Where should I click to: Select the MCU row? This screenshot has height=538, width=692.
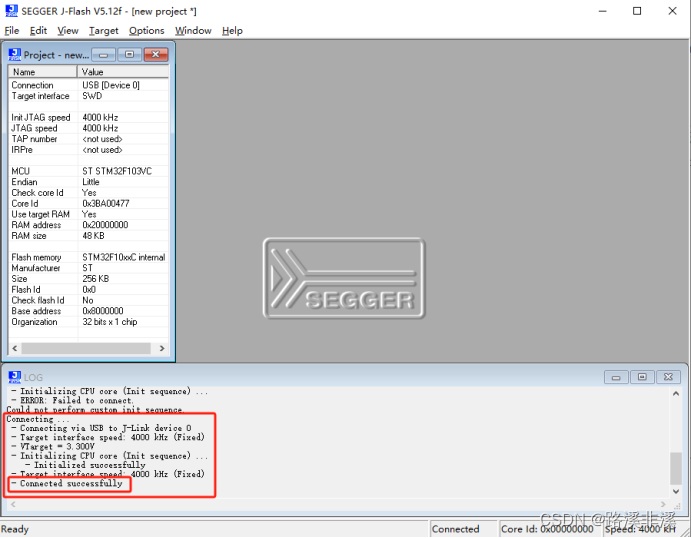(88, 171)
